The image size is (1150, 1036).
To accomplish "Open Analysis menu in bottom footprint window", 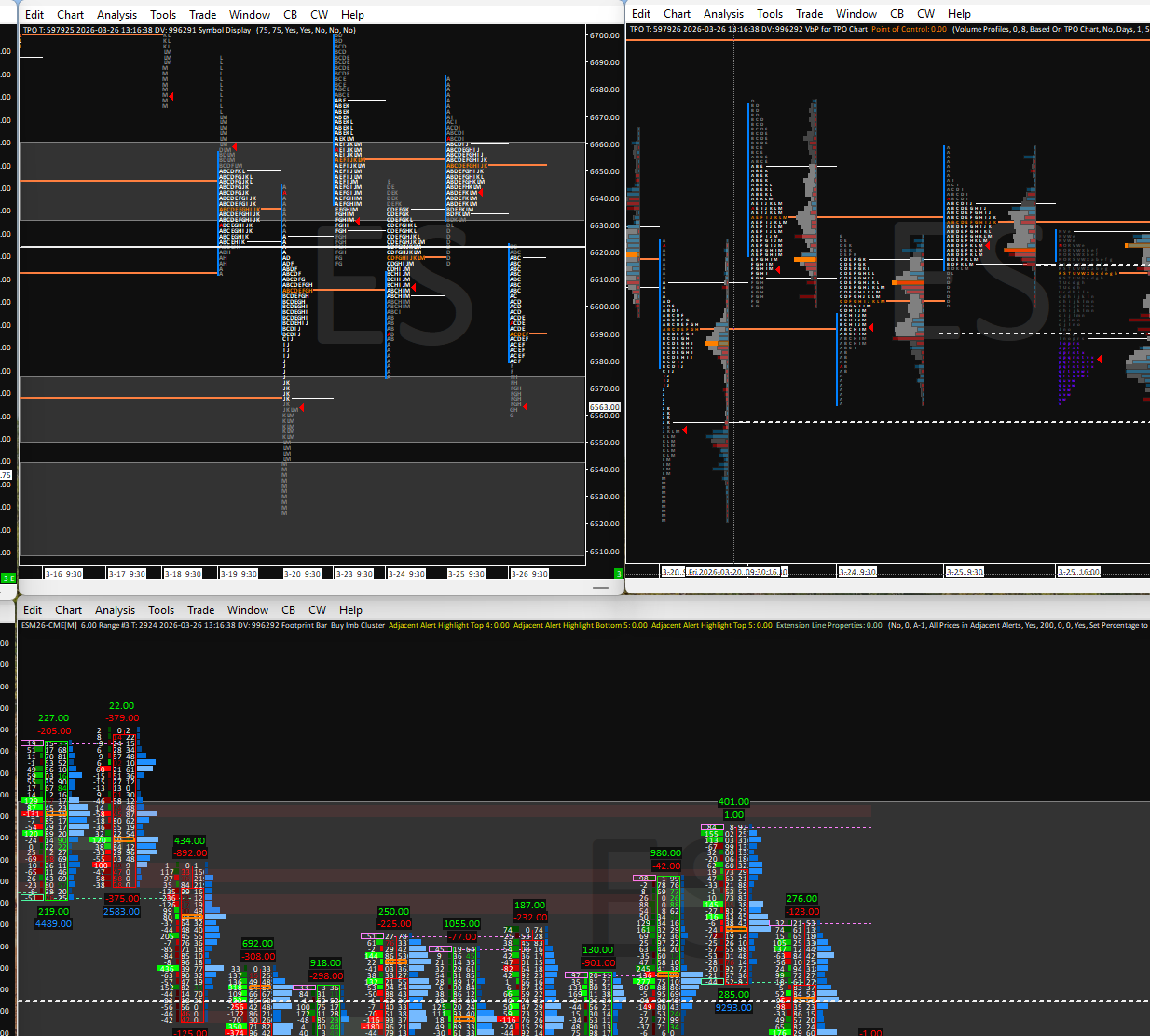I will [x=115, y=609].
